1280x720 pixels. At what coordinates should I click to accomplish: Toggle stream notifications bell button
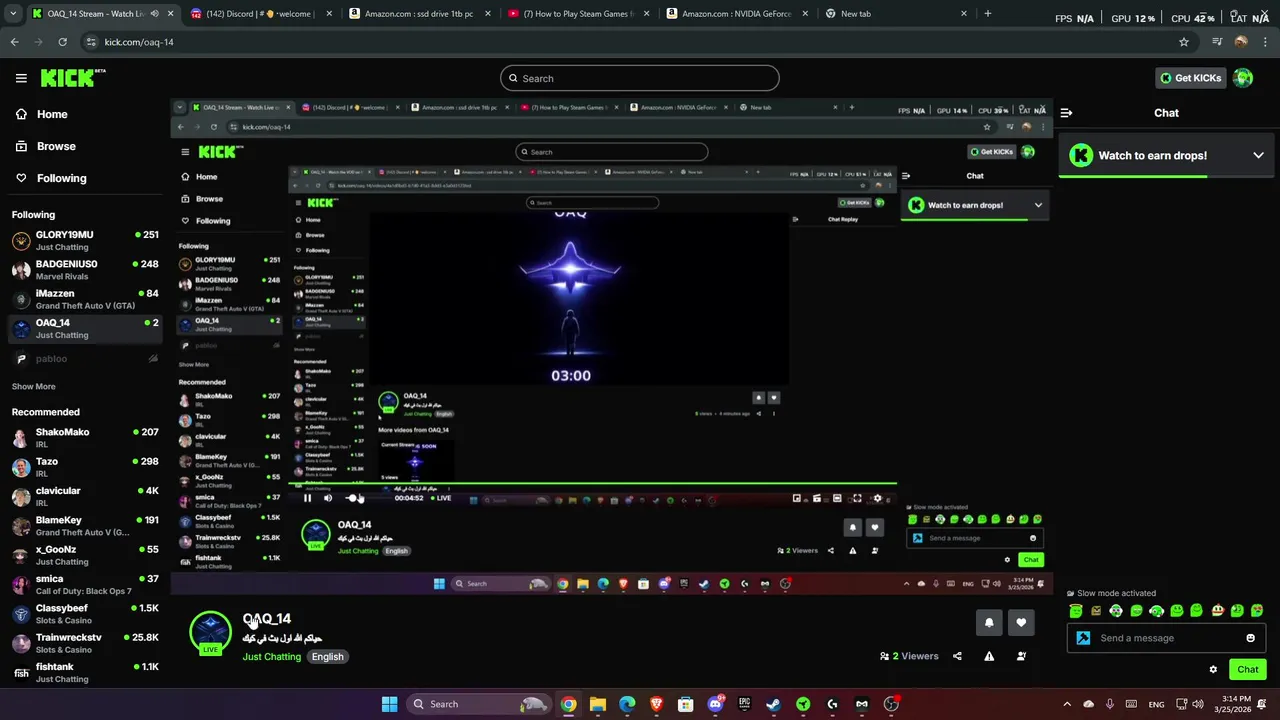[x=989, y=622]
